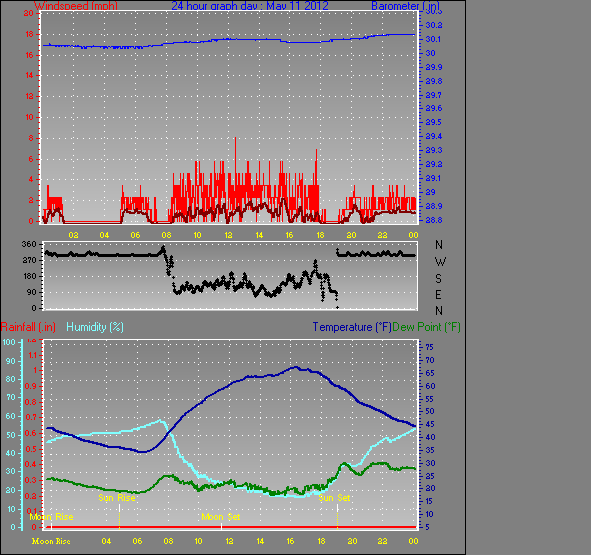Click the '65' temperature axis value
591x555 pixels.
click(x=430, y=373)
